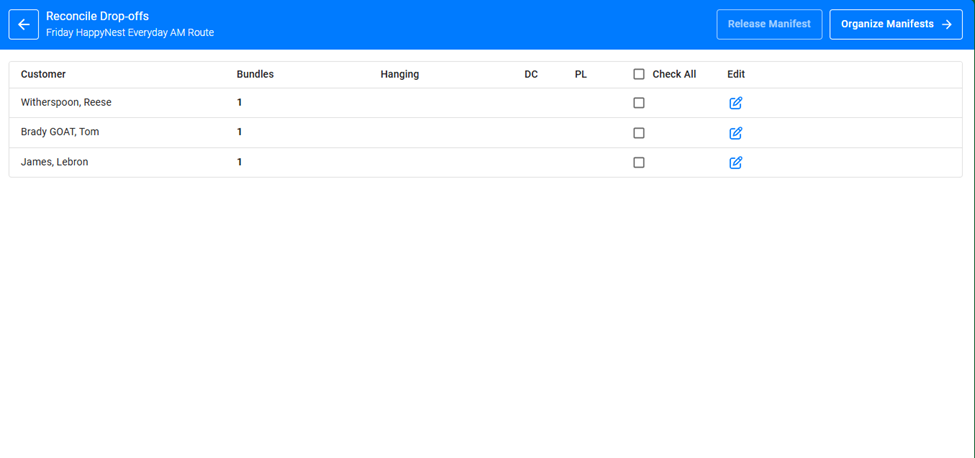This screenshot has width=975, height=458.
Task: Tick the James, Lebron row checkbox
Action: (x=639, y=162)
